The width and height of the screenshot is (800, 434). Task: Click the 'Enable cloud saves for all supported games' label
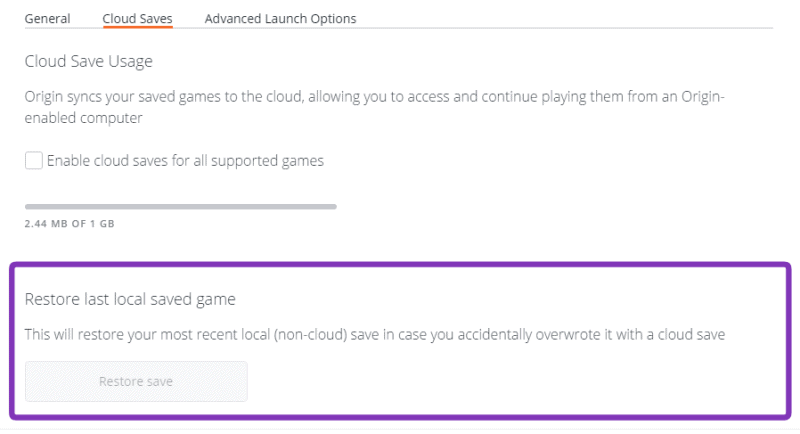click(186, 160)
